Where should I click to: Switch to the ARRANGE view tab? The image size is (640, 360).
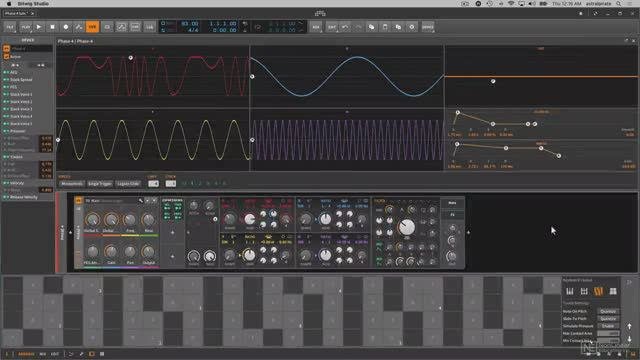click(x=26, y=354)
